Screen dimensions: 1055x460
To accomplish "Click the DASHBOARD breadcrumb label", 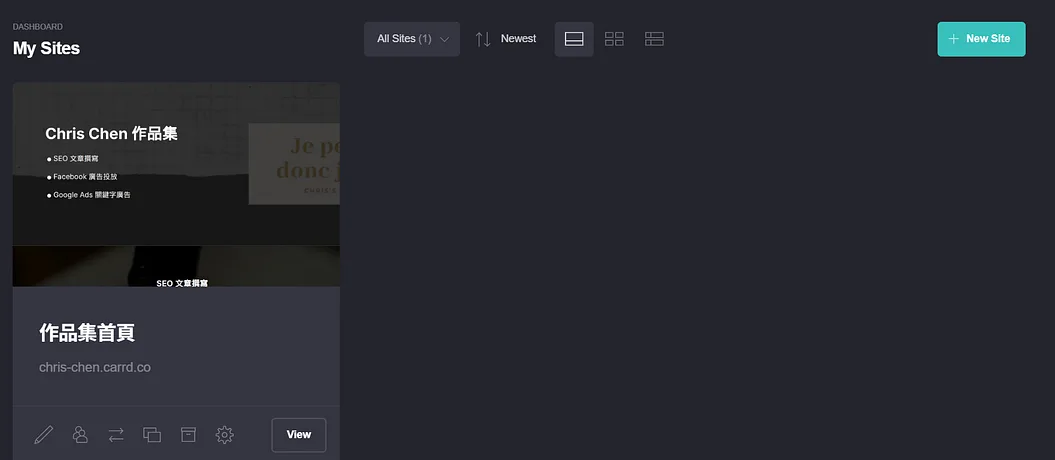I will pos(38,27).
